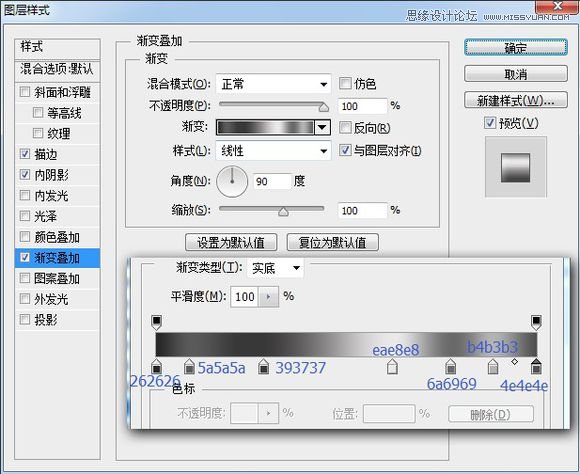Open the 样式 linear style dropdown

click(x=273, y=151)
